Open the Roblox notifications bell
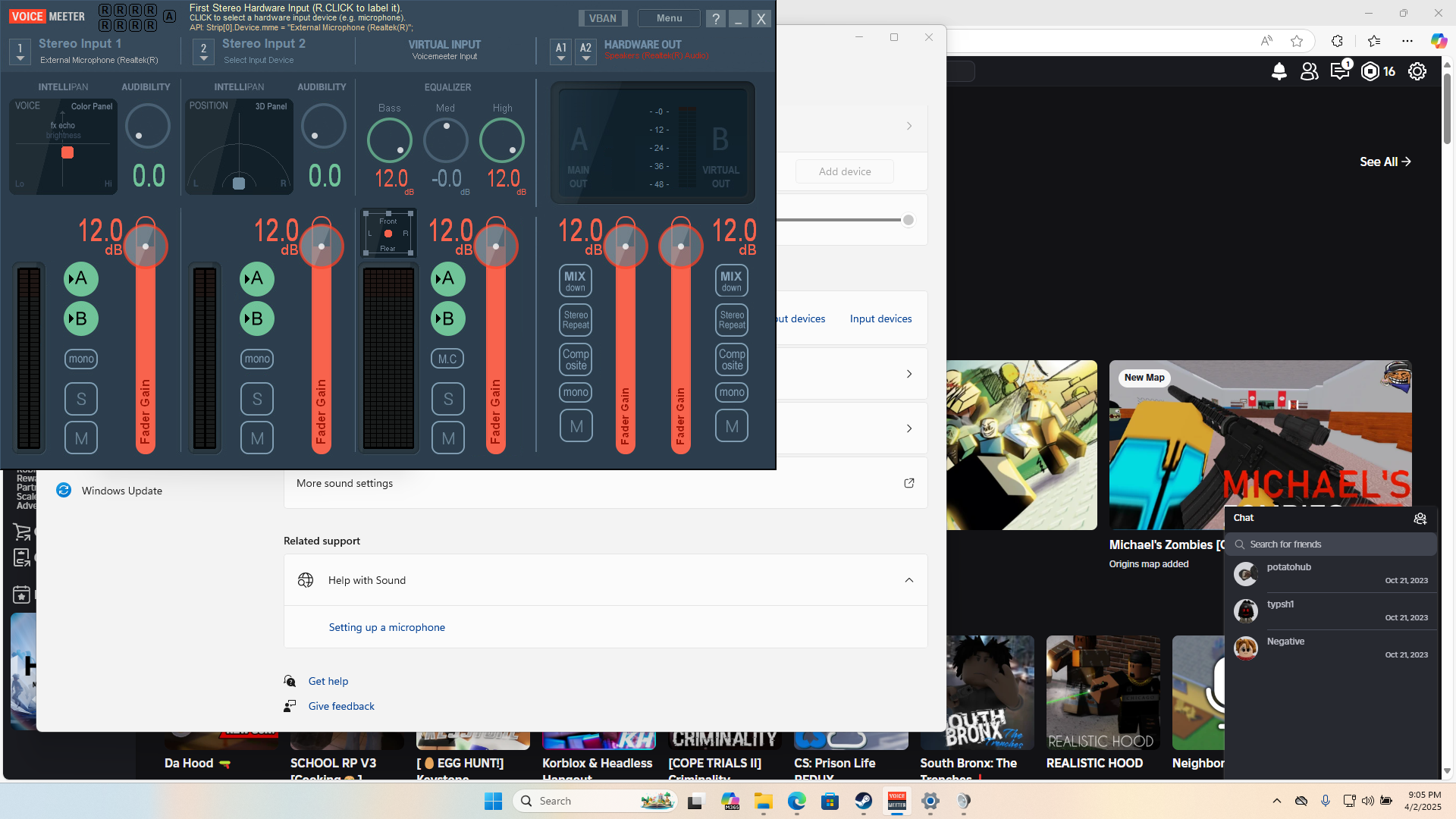Image resolution: width=1456 pixels, height=819 pixels. [1279, 71]
